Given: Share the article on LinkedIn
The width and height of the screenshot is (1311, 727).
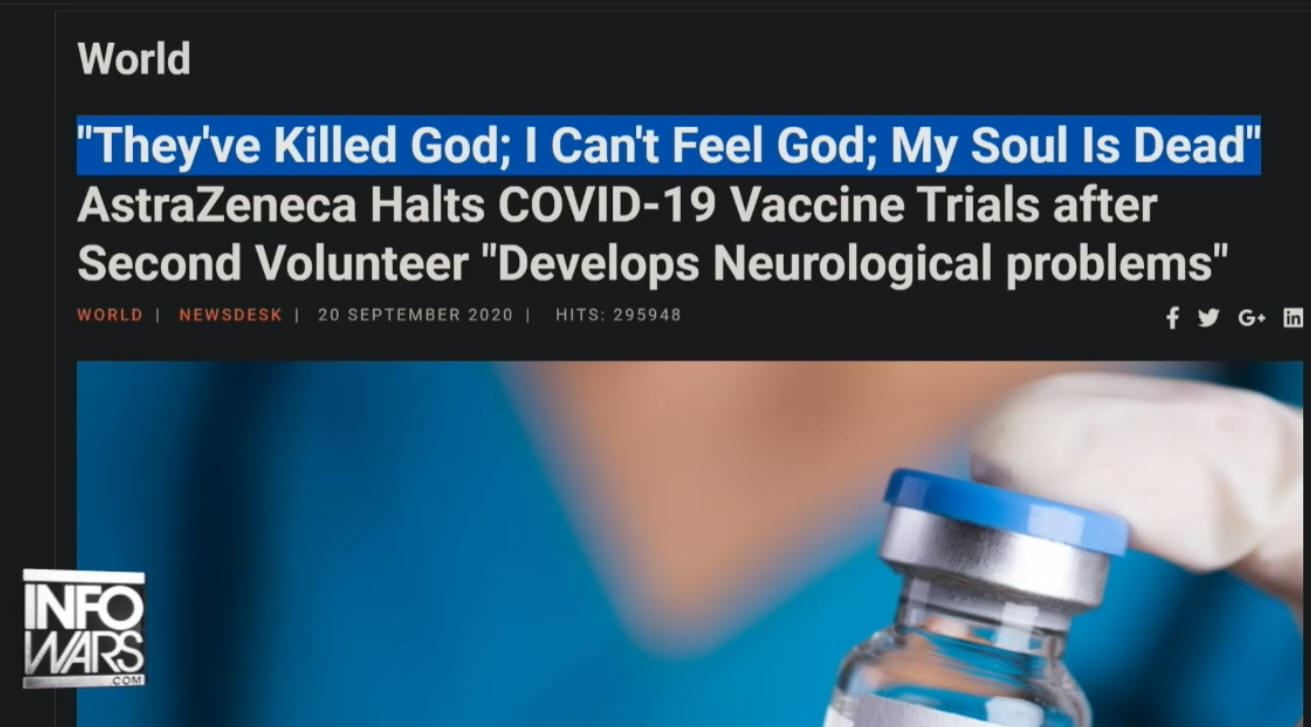Looking at the screenshot, I should (x=1293, y=318).
